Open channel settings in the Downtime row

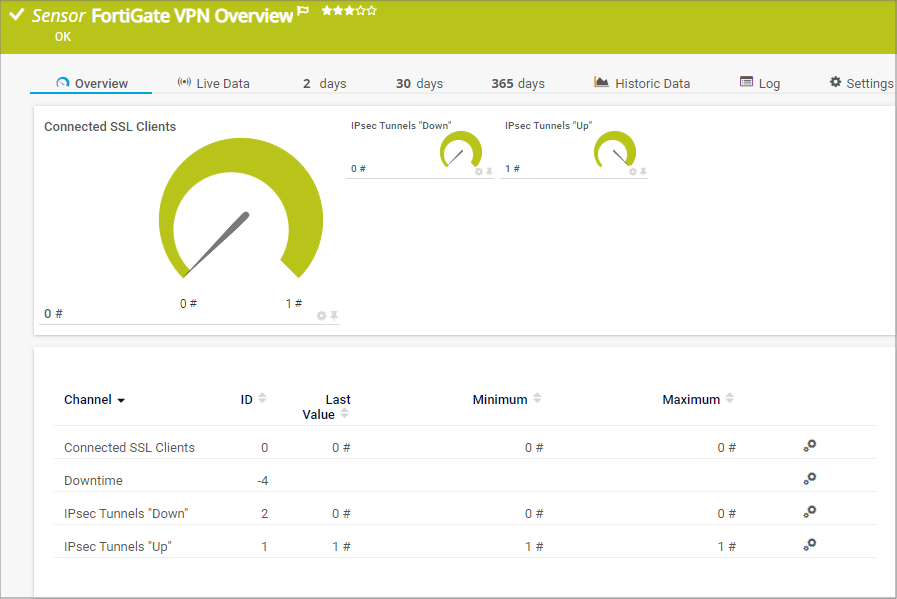click(x=810, y=479)
